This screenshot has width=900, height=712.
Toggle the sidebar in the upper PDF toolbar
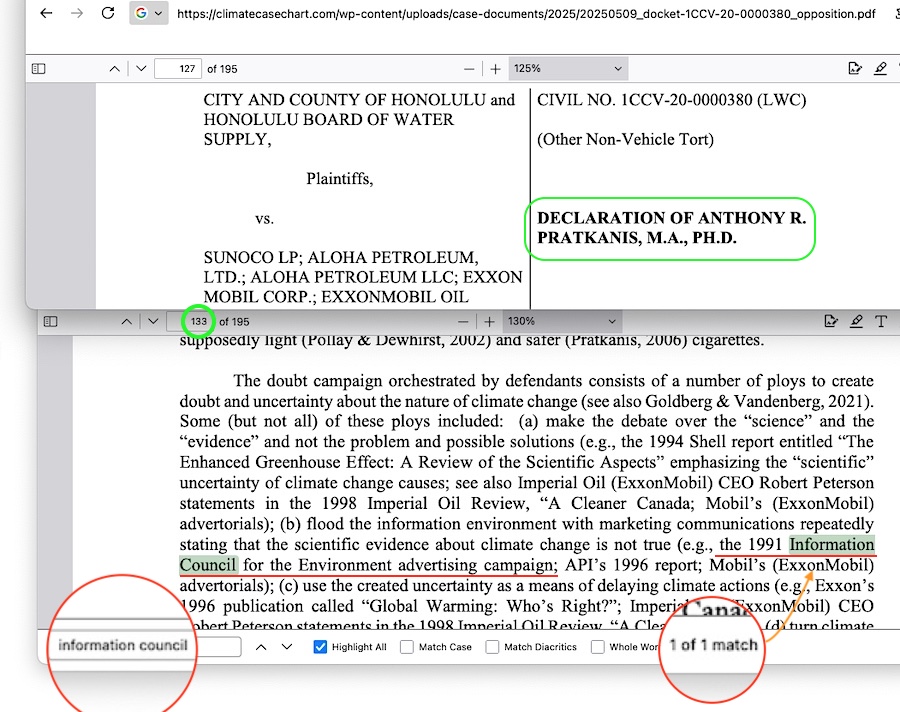(x=38, y=69)
